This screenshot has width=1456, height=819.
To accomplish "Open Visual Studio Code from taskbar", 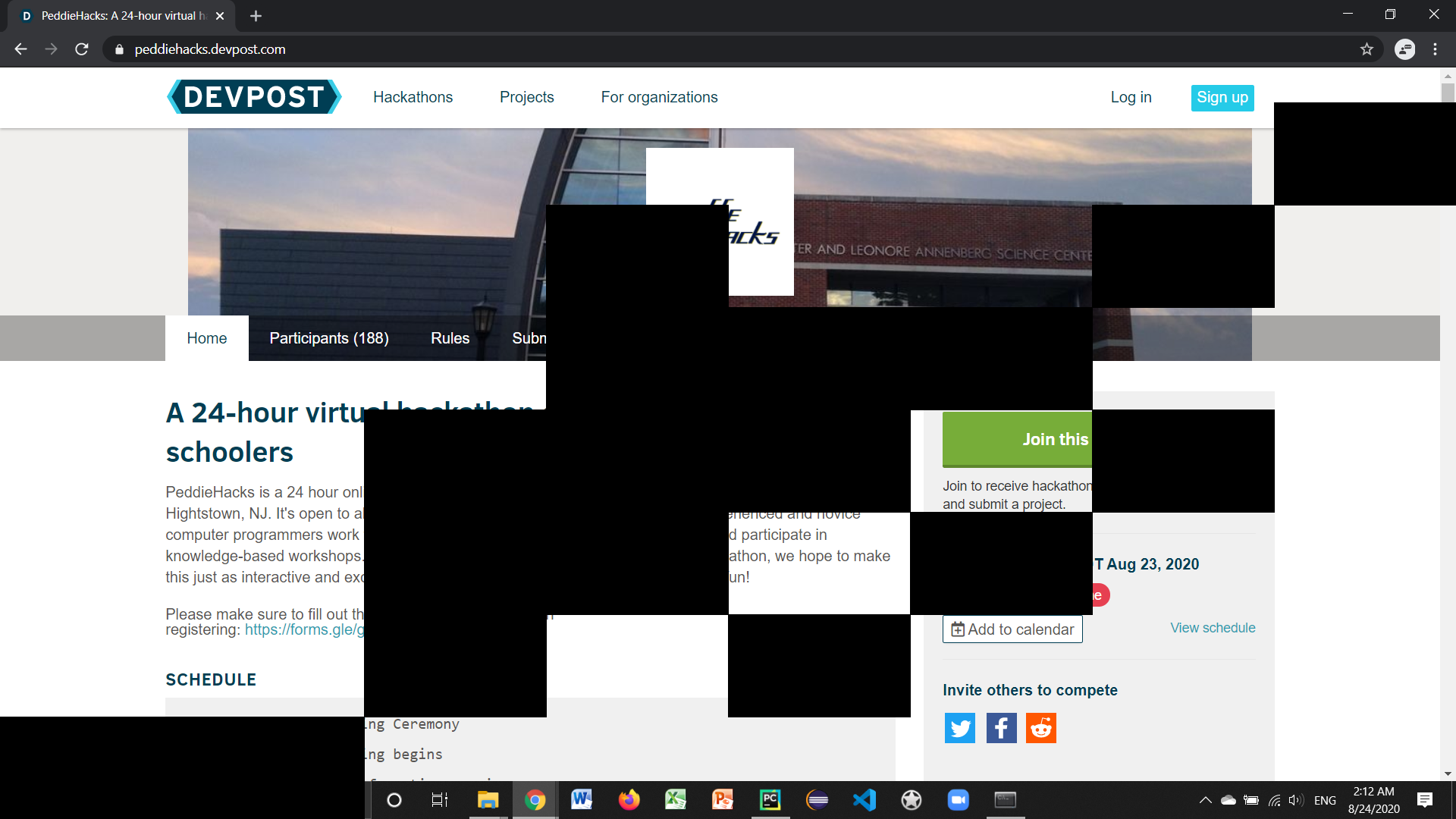I will (864, 800).
